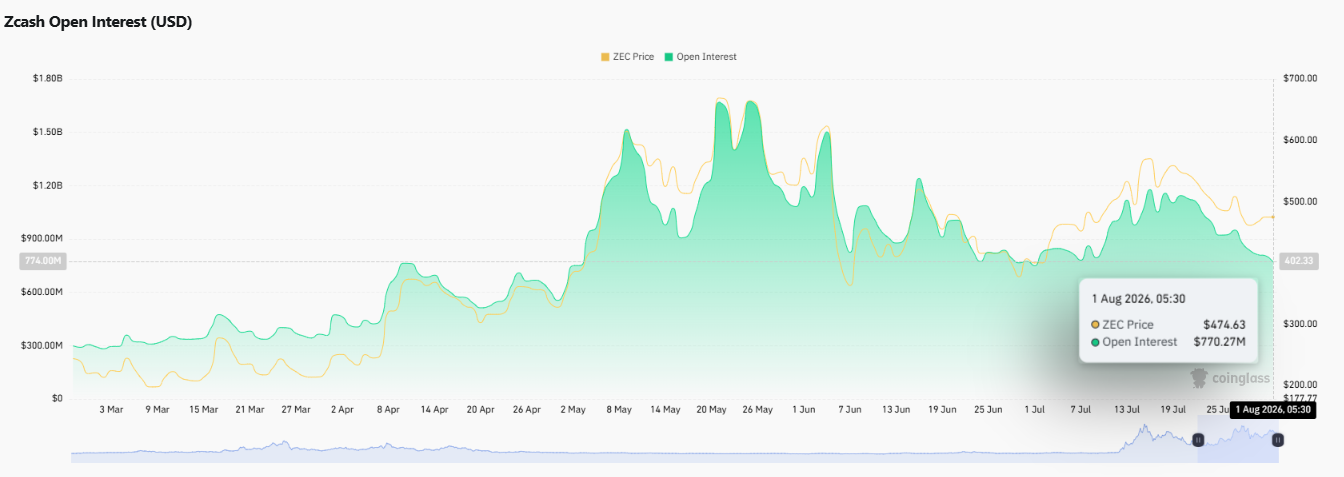Click the 27 Mar date label
The width and height of the screenshot is (1344, 477).
click(295, 410)
